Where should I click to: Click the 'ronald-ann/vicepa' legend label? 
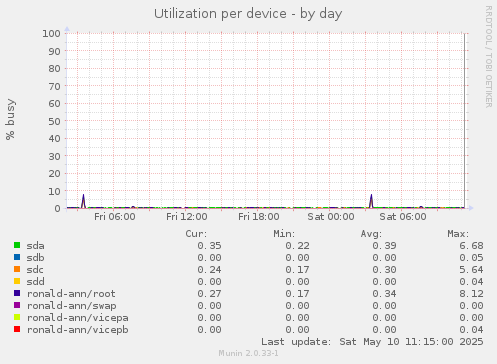coord(77,318)
